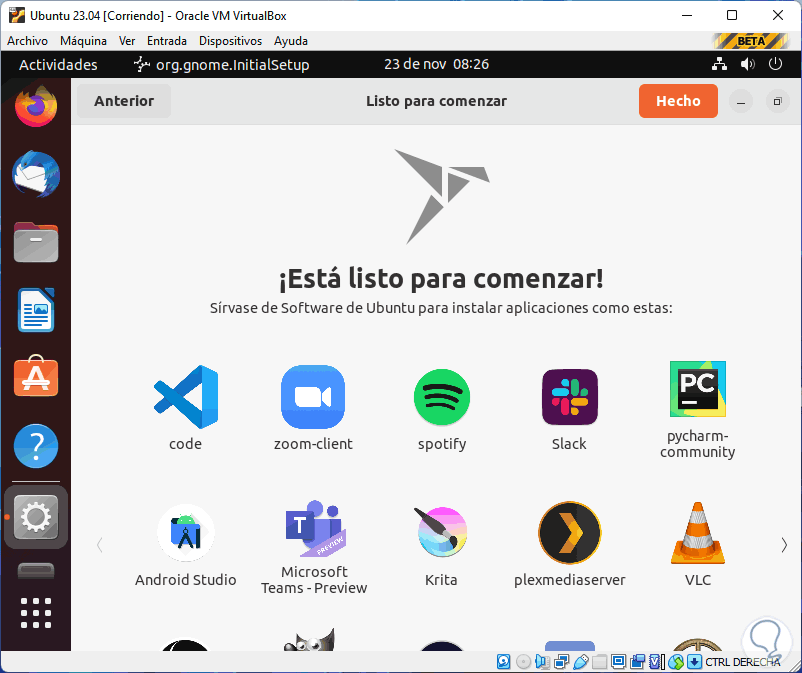Select the zoom-client app icon
This screenshot has width=802, height=673.
pos(313,396)
